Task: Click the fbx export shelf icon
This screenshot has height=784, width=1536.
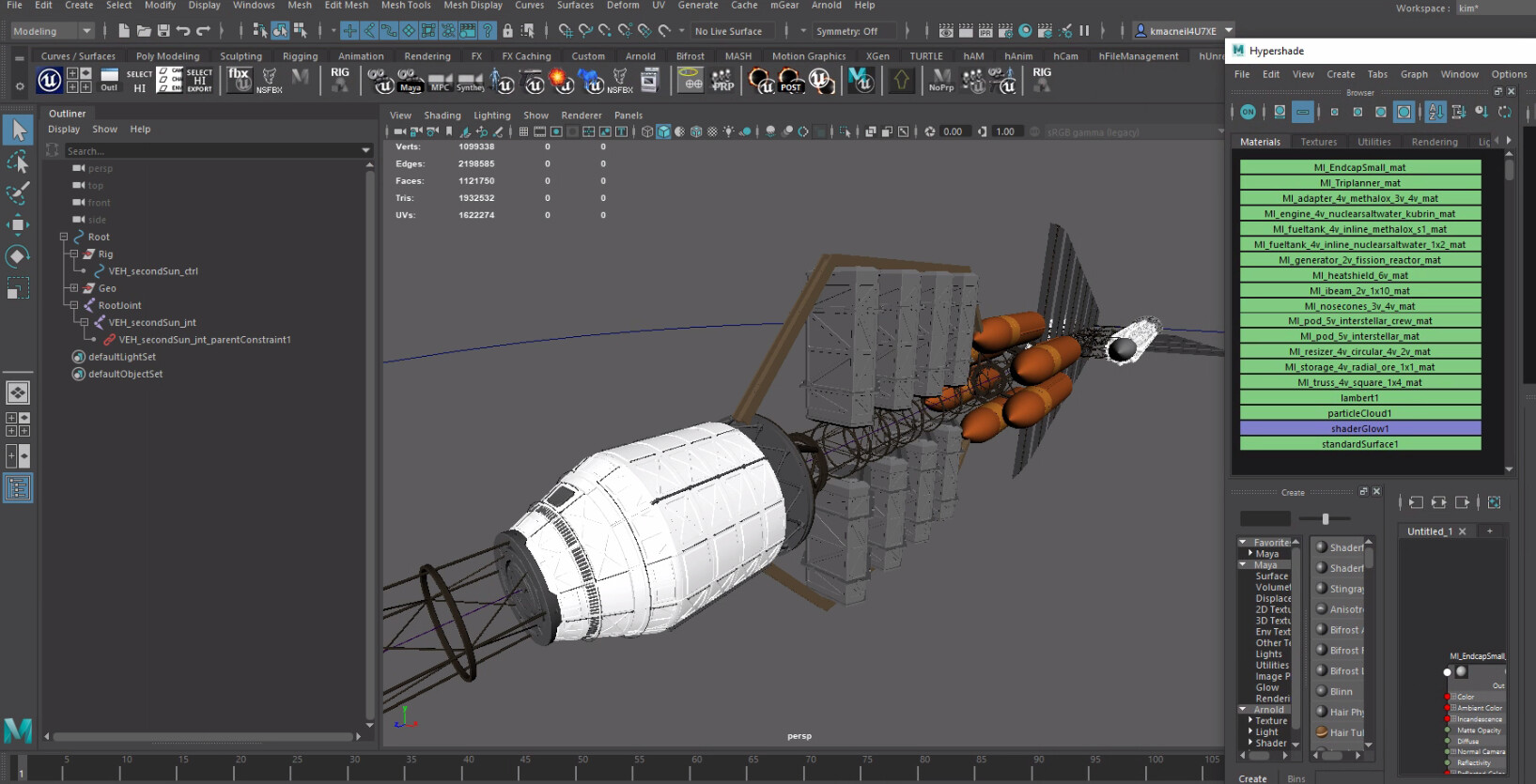Action: tap(240, 79)
